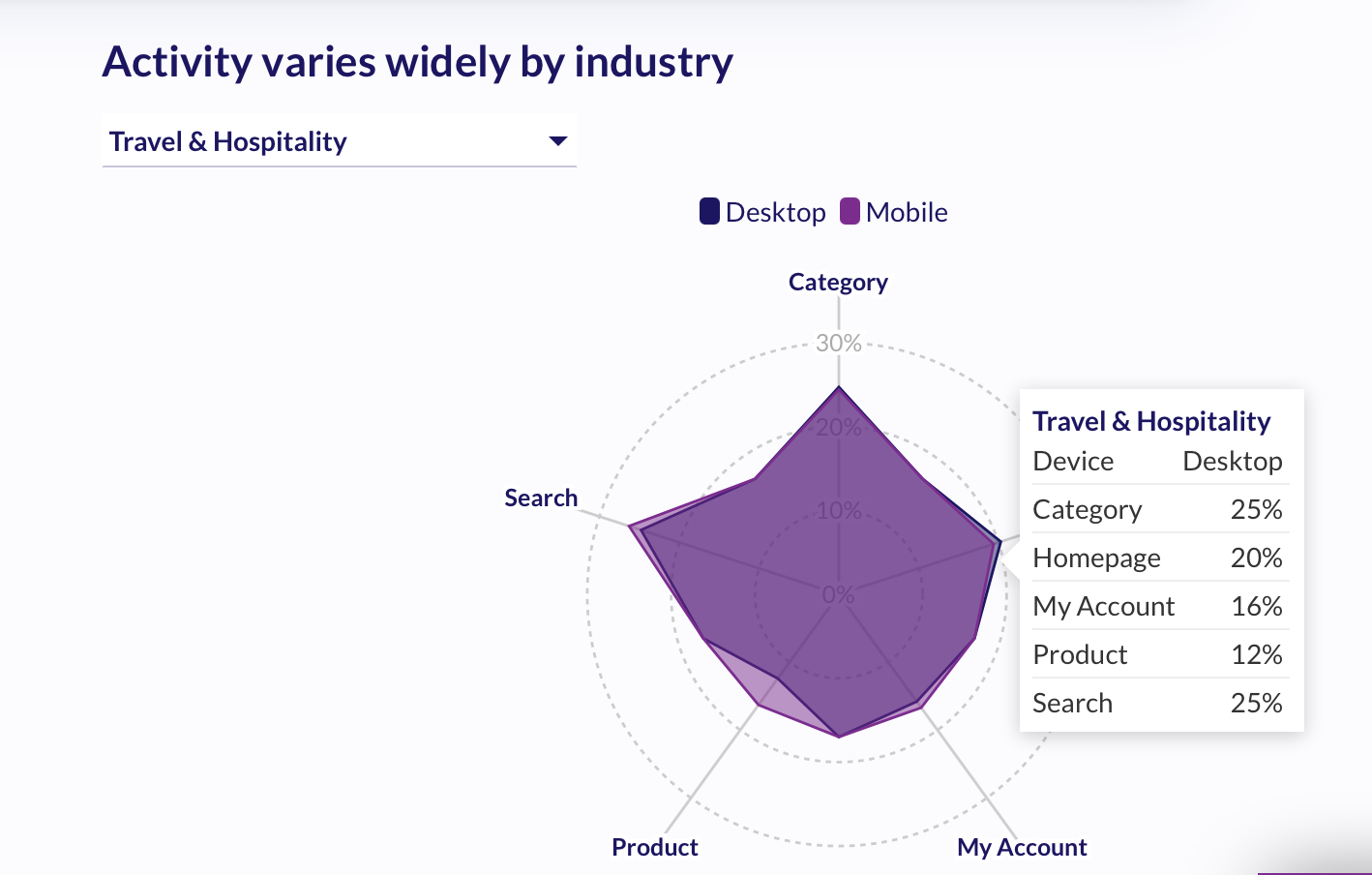Image resolution: width=1372 pixels, height=875 pixels.
Task: Click the Category axis label
Action: [838, 282]
